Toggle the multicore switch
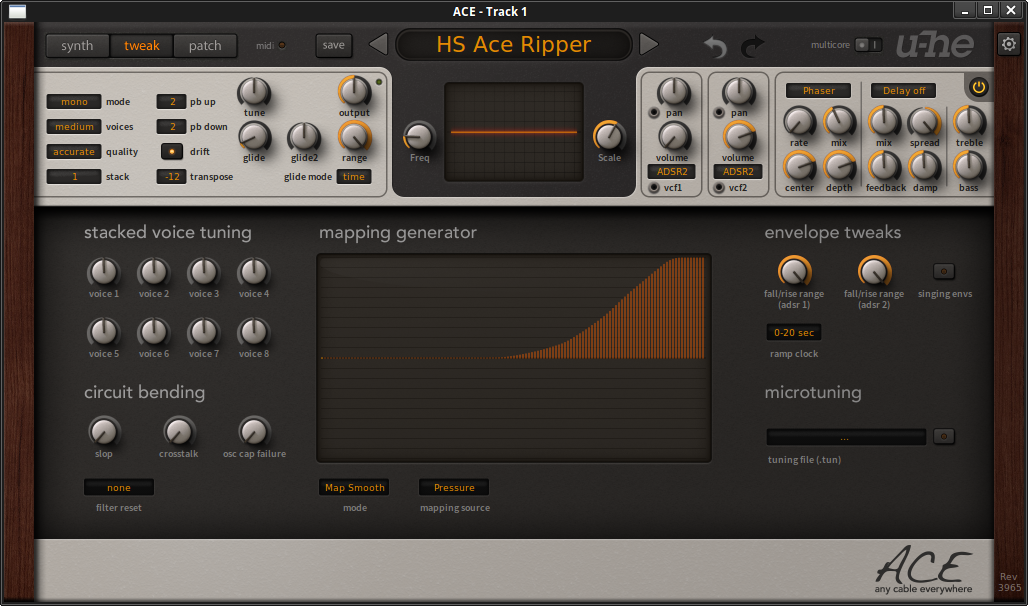 868,45
